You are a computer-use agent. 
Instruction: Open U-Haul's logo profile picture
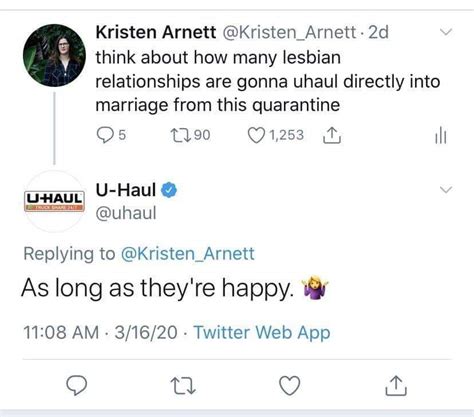pos(55,201)
